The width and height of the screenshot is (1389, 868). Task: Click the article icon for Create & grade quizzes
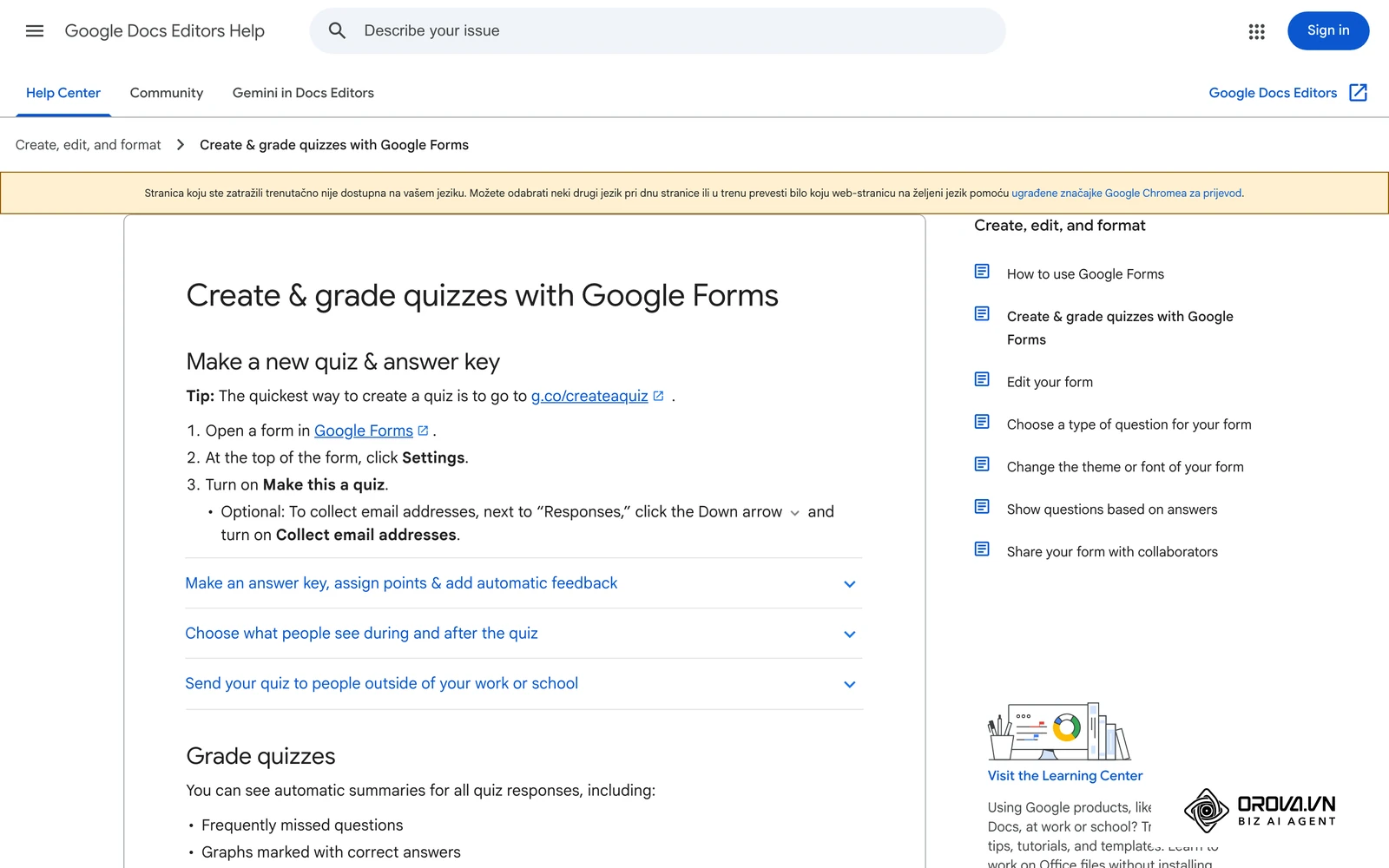click(982, 314)
